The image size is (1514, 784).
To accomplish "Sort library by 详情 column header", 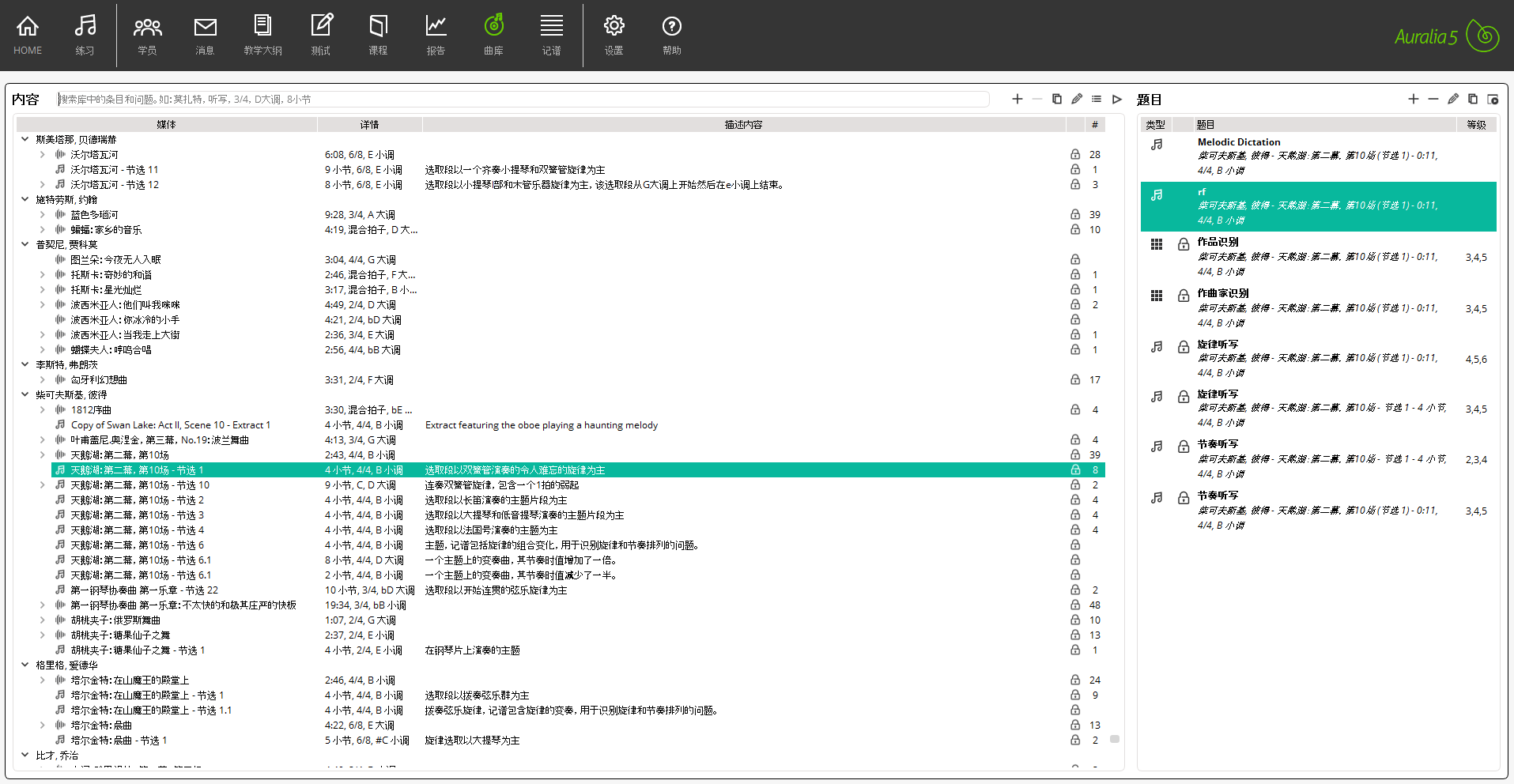I will pos(370,124).
